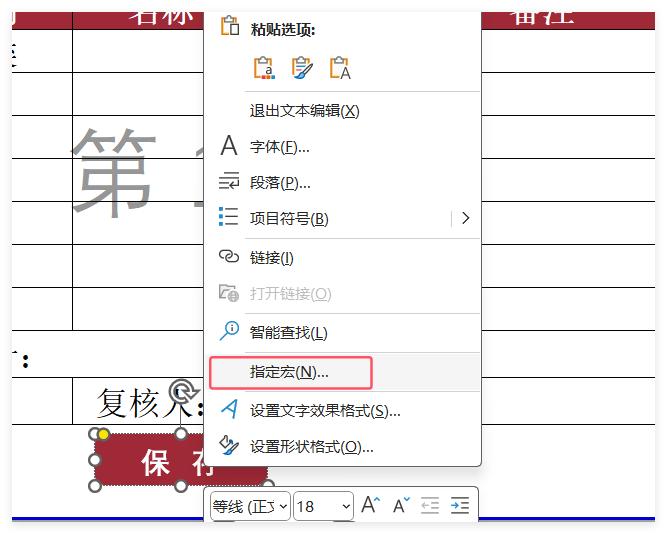Click the decrease indent icon
This screenshot has width=667, height=534.
tap(430, 506)
